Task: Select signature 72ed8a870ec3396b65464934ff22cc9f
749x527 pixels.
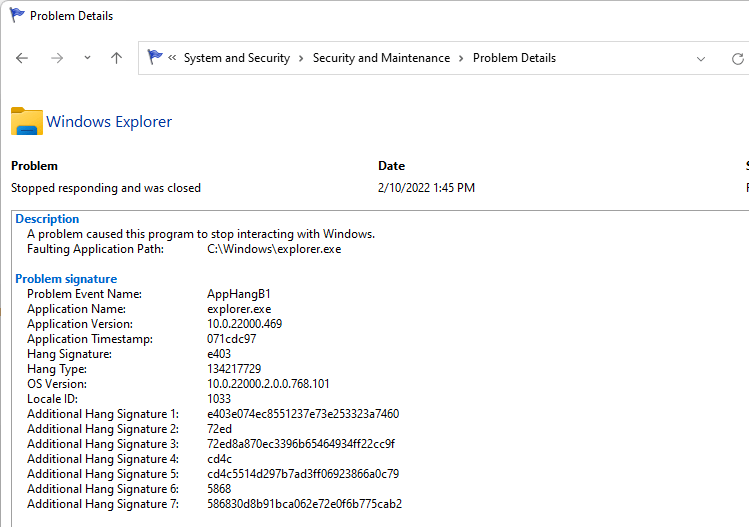Action: pos(301,444)
